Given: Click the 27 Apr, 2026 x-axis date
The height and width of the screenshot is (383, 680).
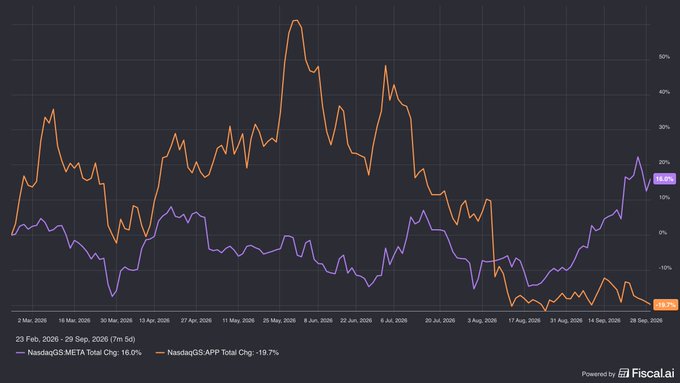Looking at the screenshot, I should click(x=196, y=321).
